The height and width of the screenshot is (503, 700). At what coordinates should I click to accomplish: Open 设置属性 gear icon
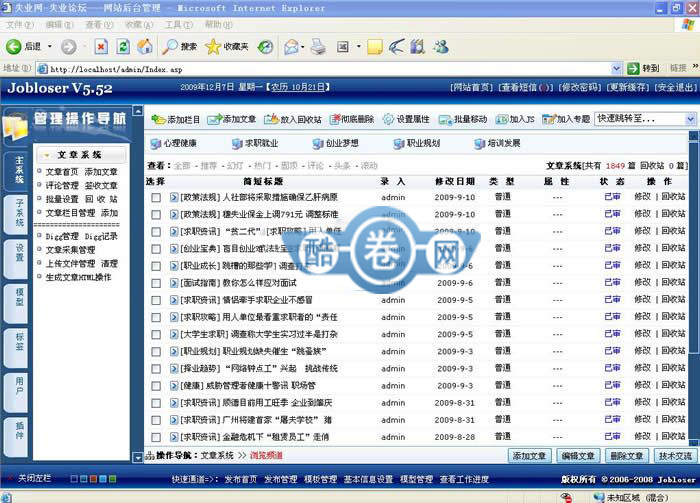point(388,119)
